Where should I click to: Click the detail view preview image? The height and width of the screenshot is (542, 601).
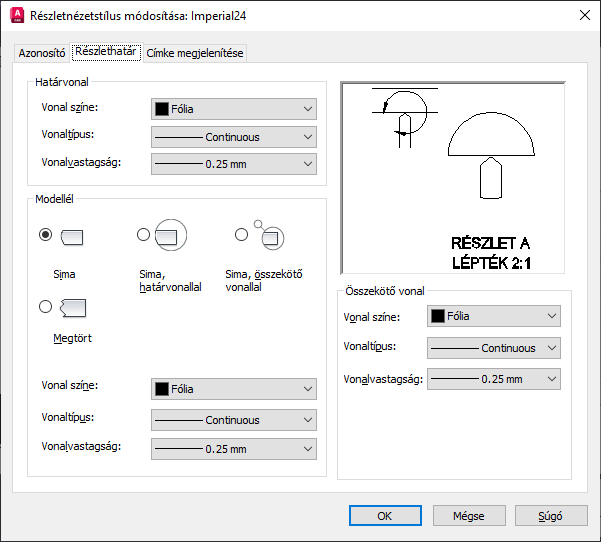[453, 178]
